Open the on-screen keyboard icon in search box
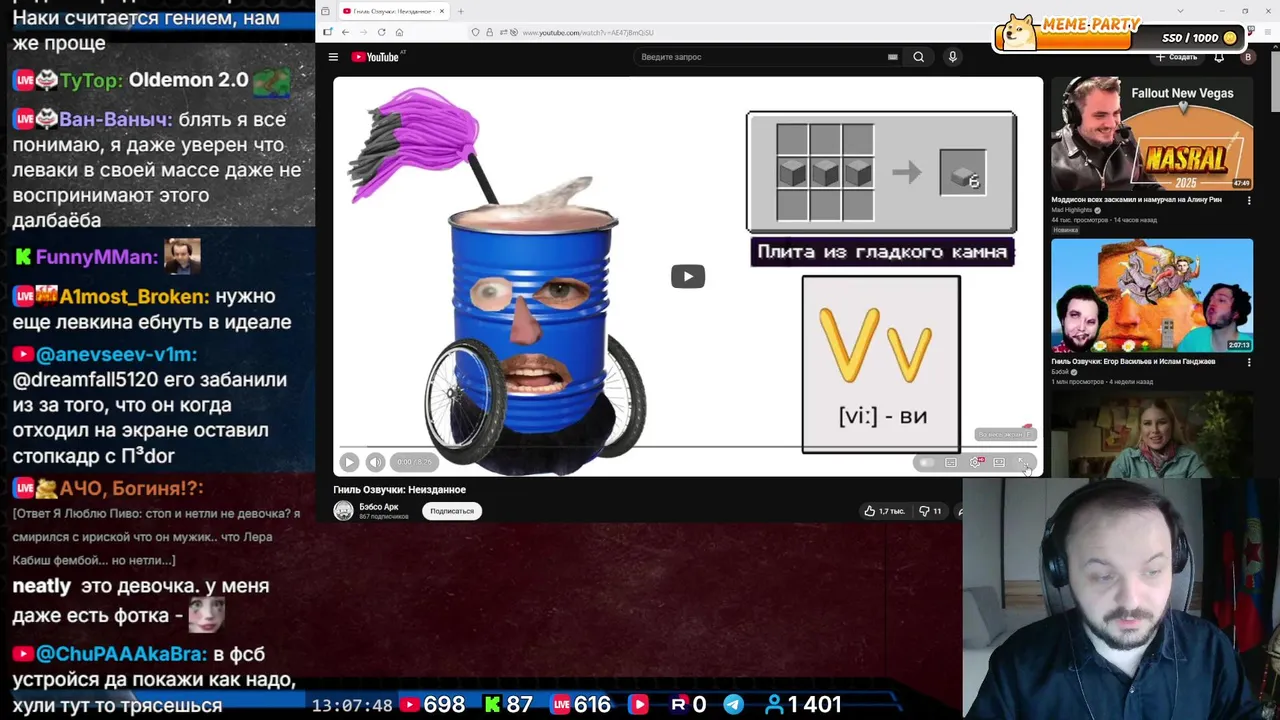 pos(892,57)
